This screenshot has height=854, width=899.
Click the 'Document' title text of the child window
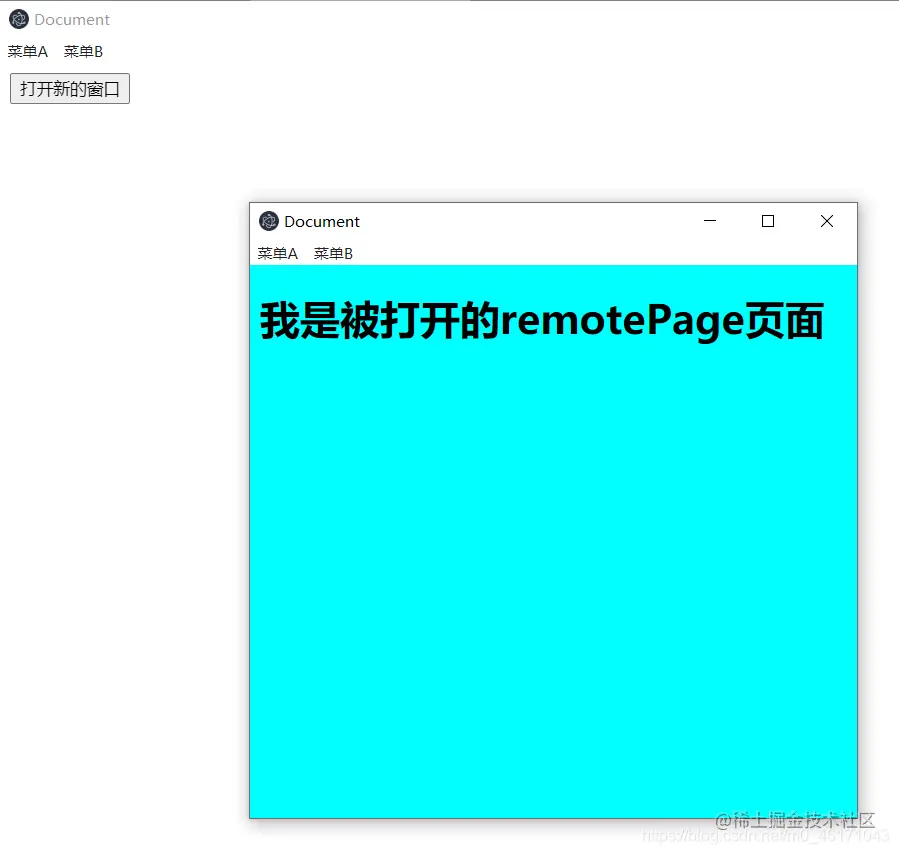pos(321,221)
